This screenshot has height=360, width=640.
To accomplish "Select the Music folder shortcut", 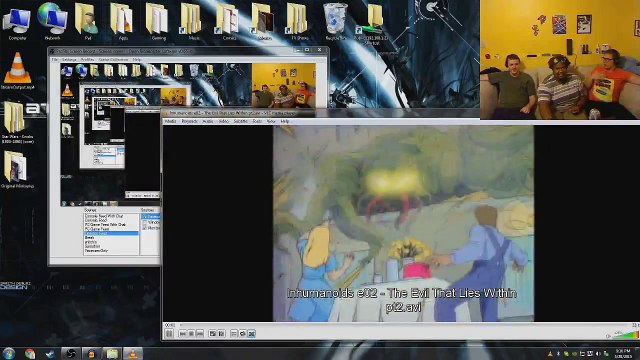I will click(193, 22).
